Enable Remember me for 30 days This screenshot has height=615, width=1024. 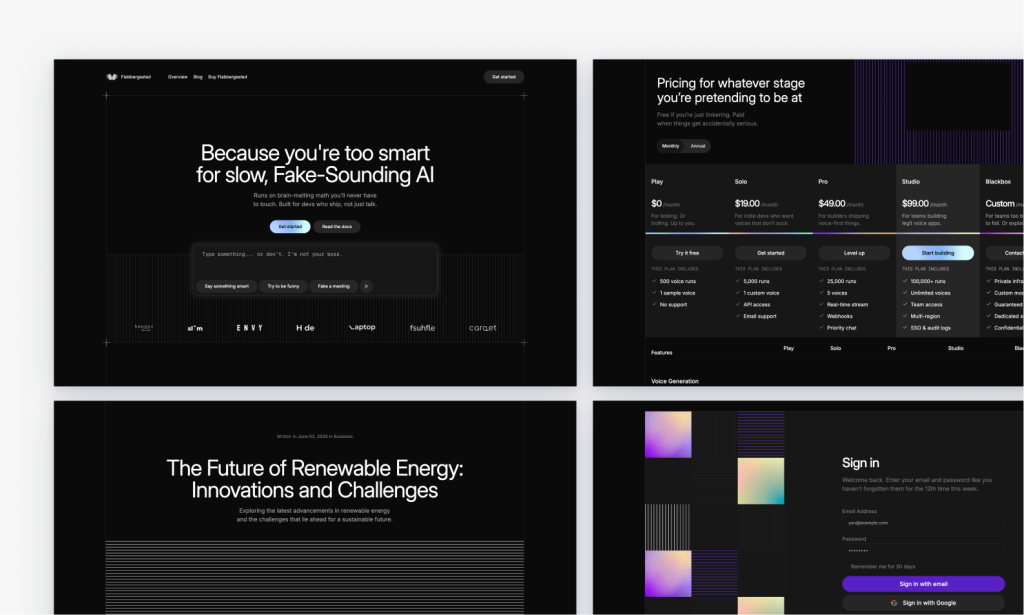845,565
